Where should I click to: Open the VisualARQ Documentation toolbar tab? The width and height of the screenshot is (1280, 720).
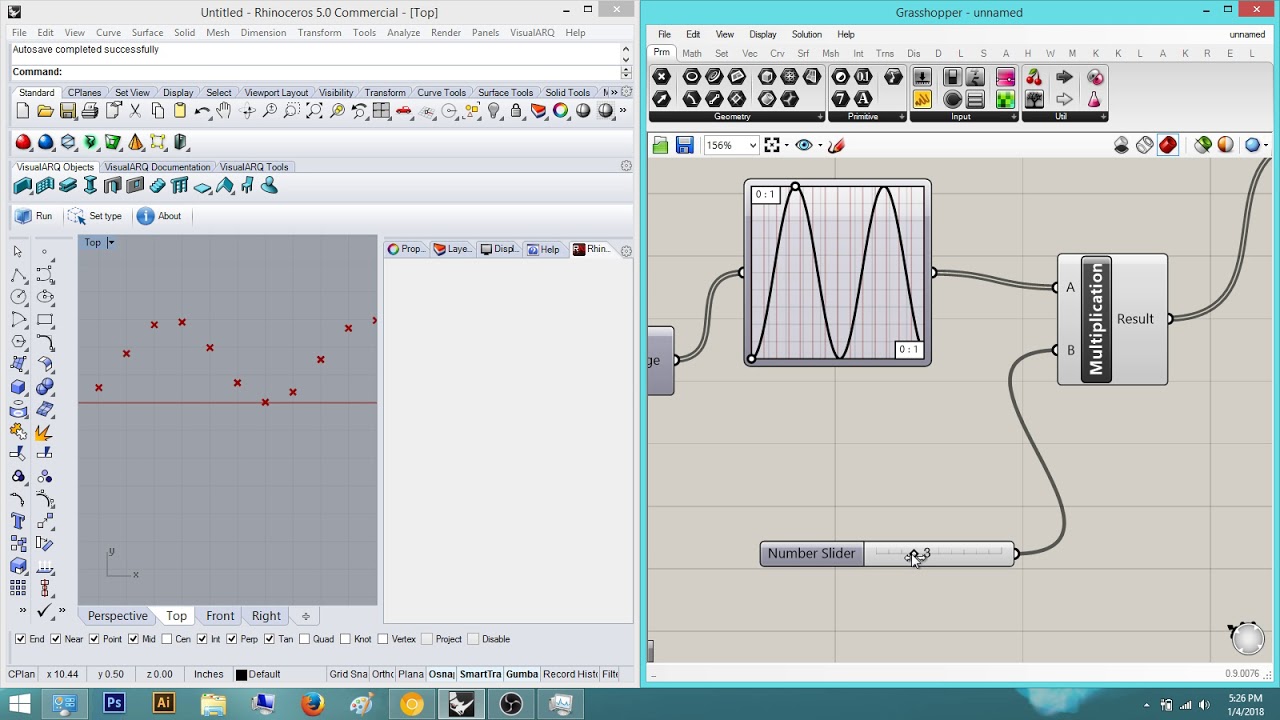coord(157,167)
